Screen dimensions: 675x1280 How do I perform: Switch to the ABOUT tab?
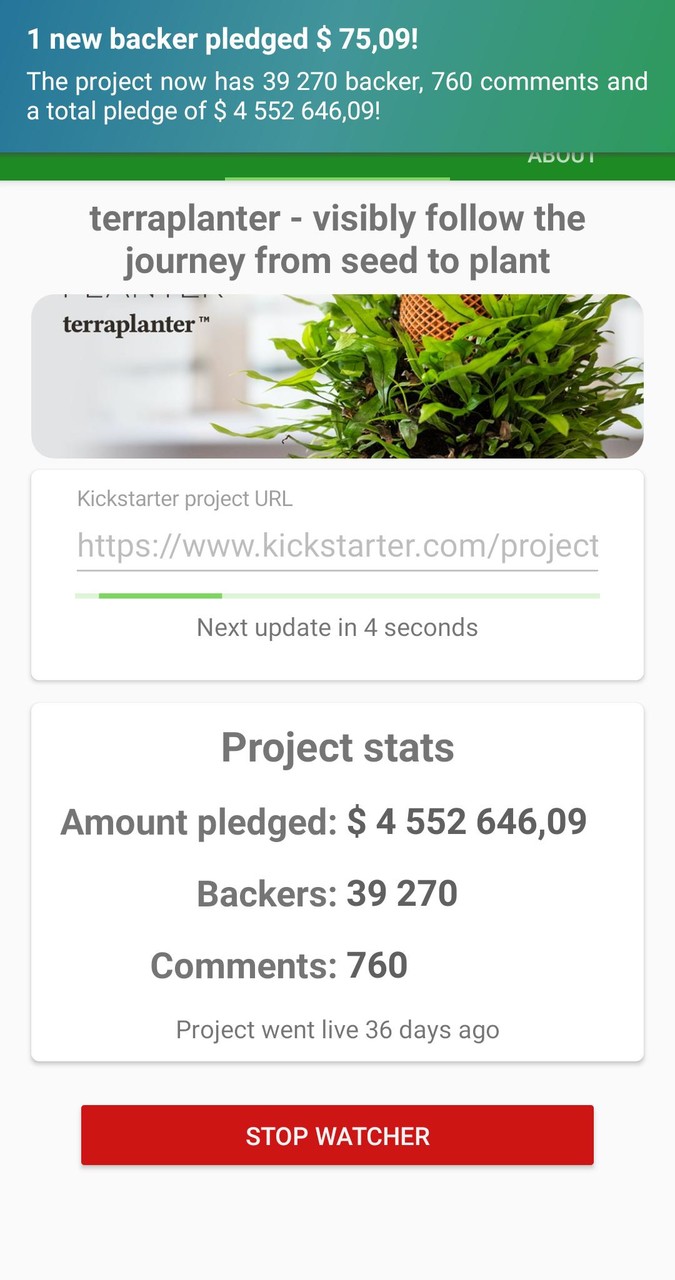(561, 157)
